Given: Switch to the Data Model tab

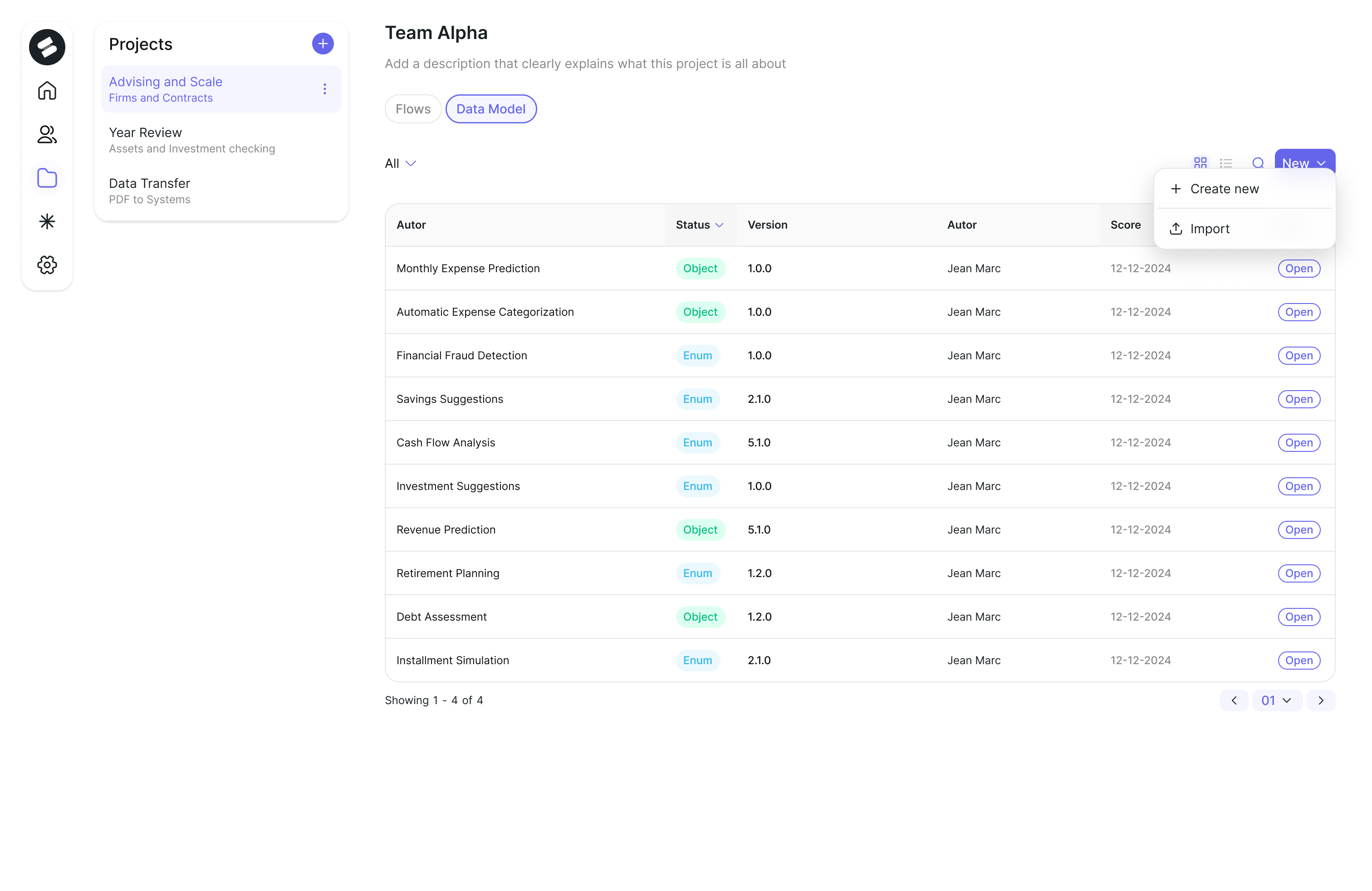Looking at the screenshot, I should 491,109.
